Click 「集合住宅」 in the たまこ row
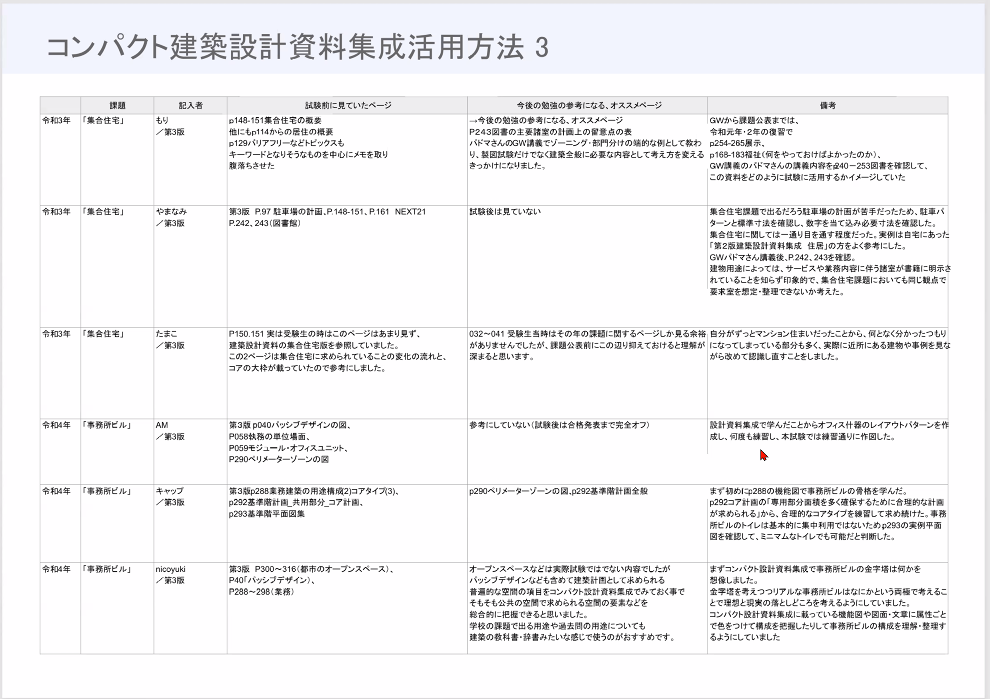Viewport: 990px width, 699px height. click(103, 333)
